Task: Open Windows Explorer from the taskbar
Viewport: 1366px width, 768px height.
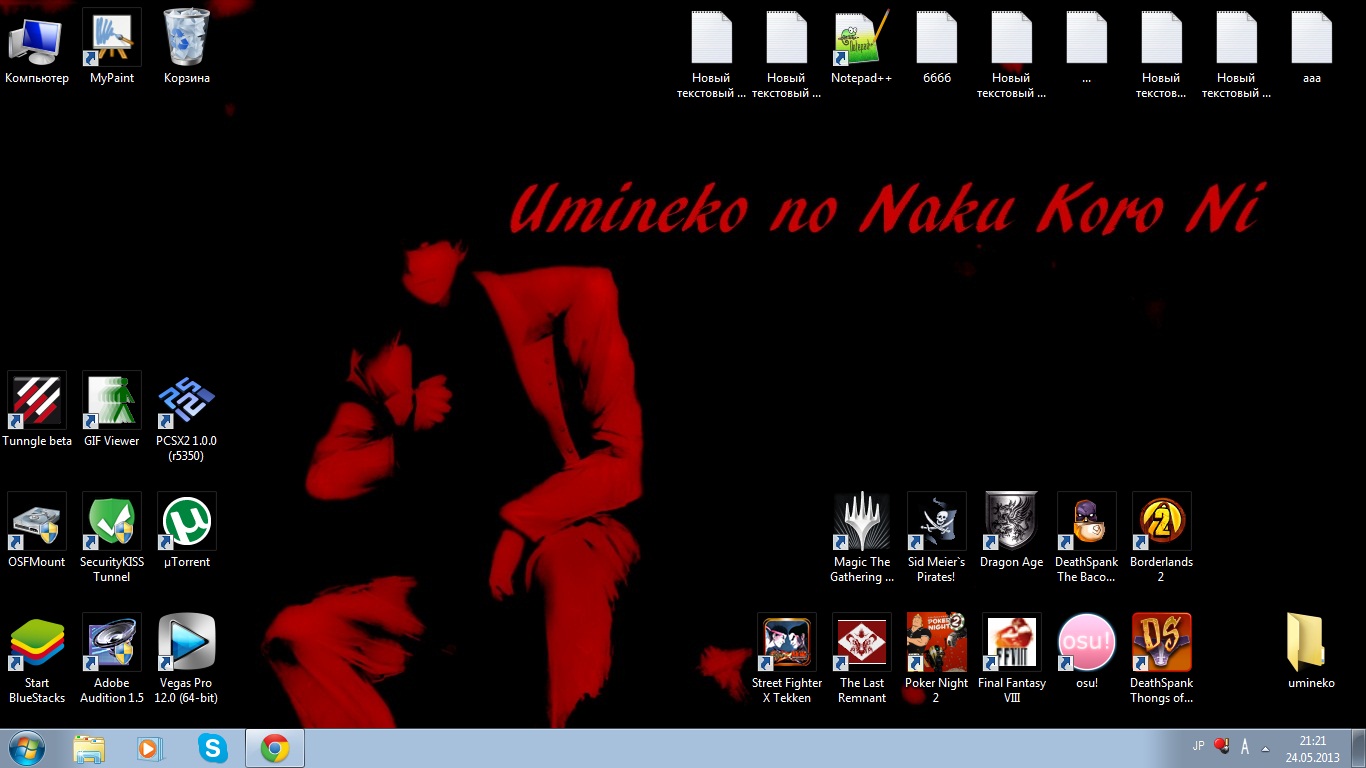Action: (x=89, y=748)
